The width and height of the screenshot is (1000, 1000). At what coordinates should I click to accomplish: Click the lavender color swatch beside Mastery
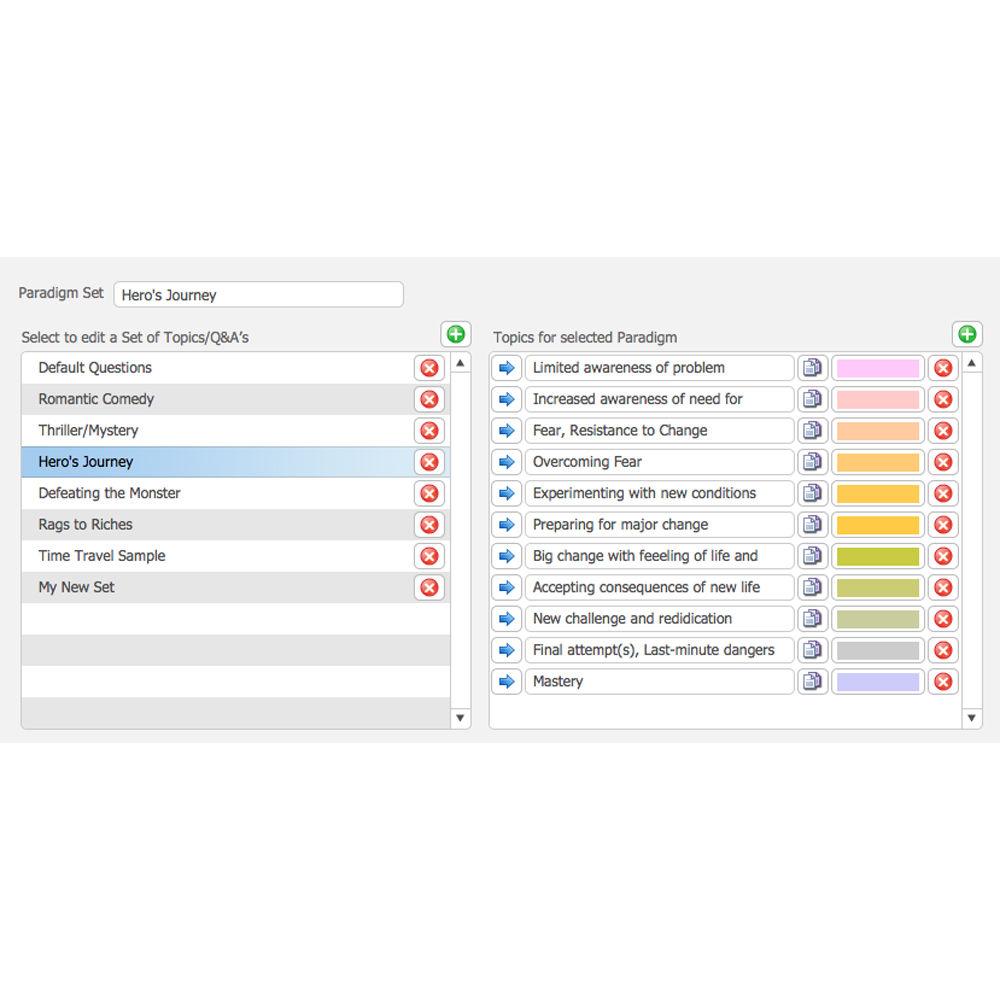[x=877, y=681]
